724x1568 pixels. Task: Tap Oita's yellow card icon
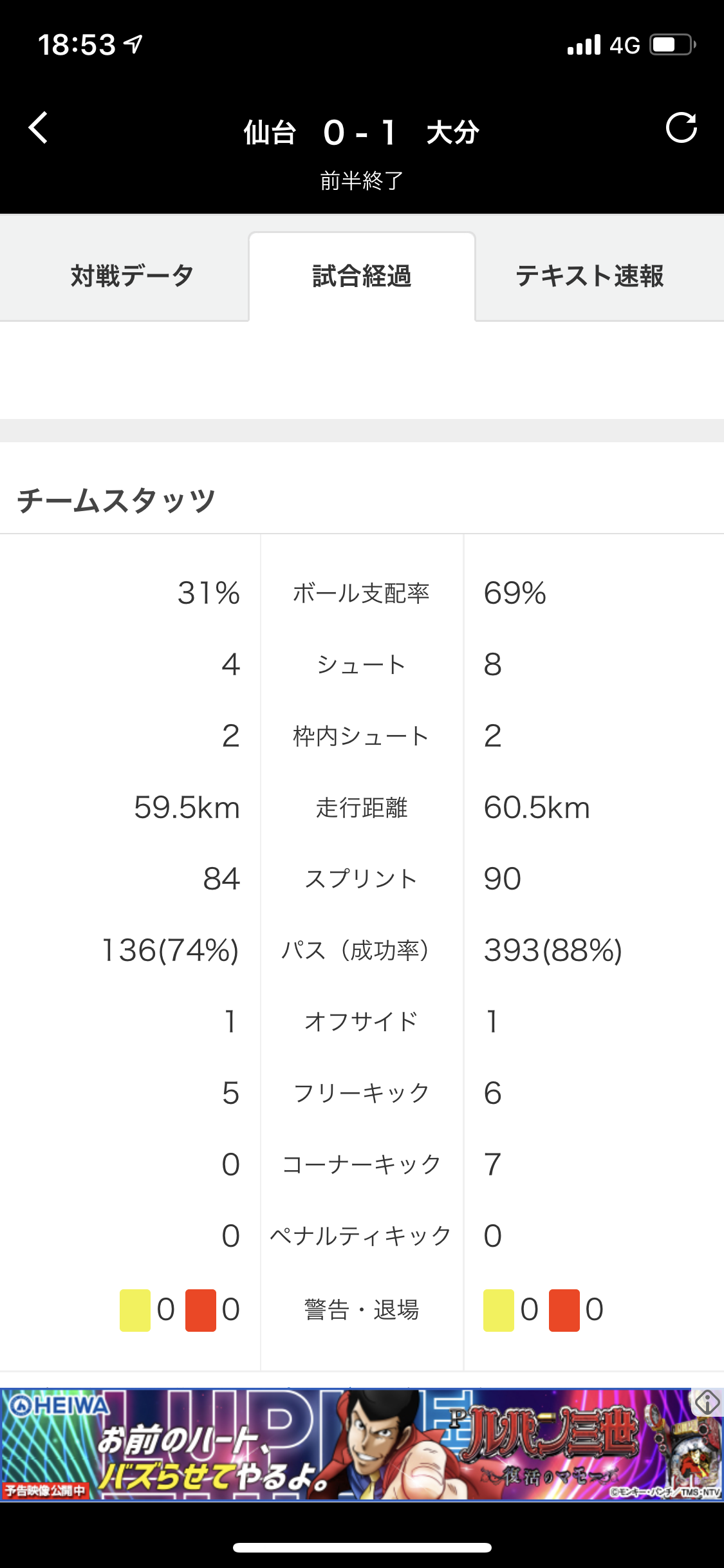click(499, 1310)
